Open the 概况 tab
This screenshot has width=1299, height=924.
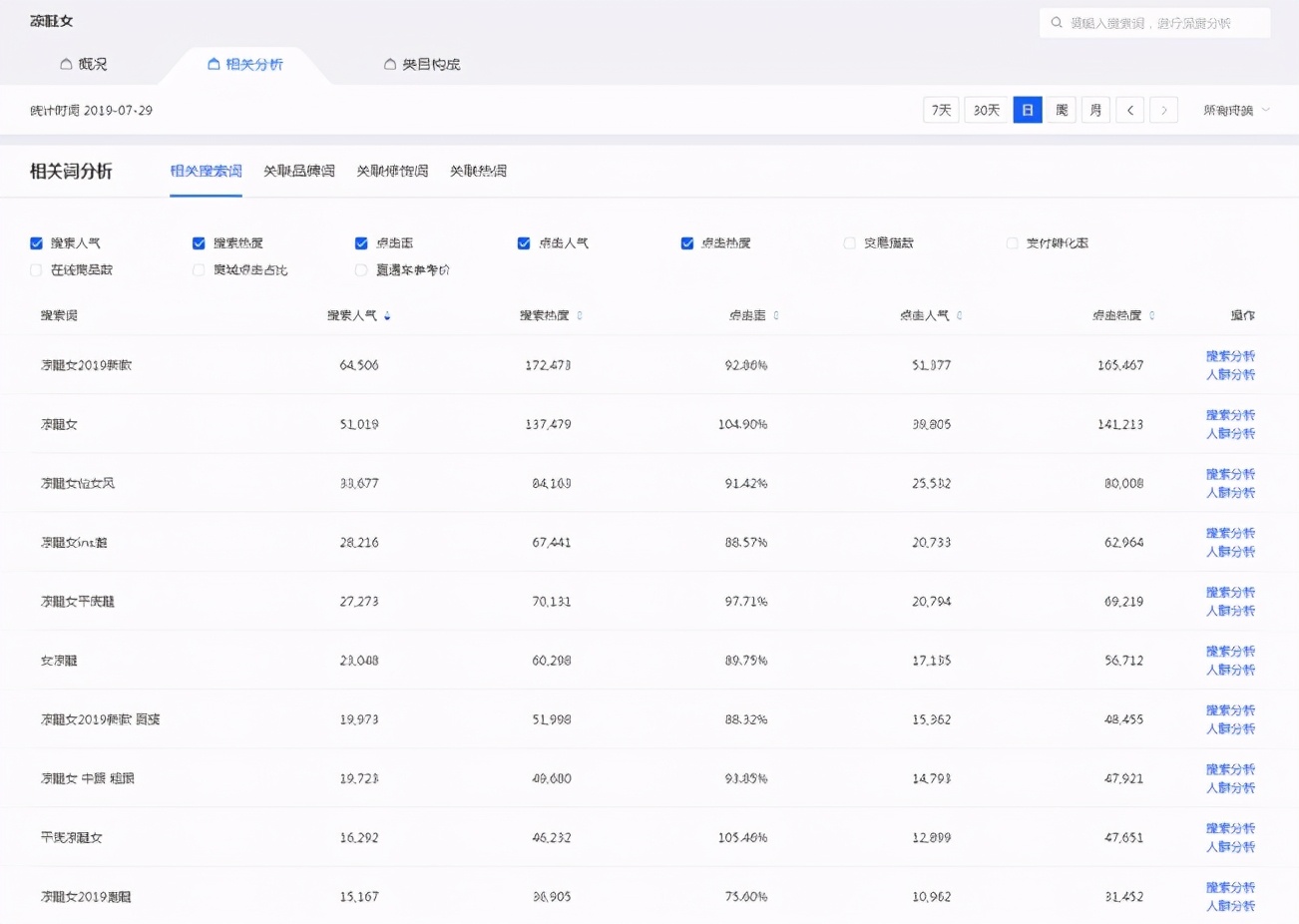click(x=83, y=64)
